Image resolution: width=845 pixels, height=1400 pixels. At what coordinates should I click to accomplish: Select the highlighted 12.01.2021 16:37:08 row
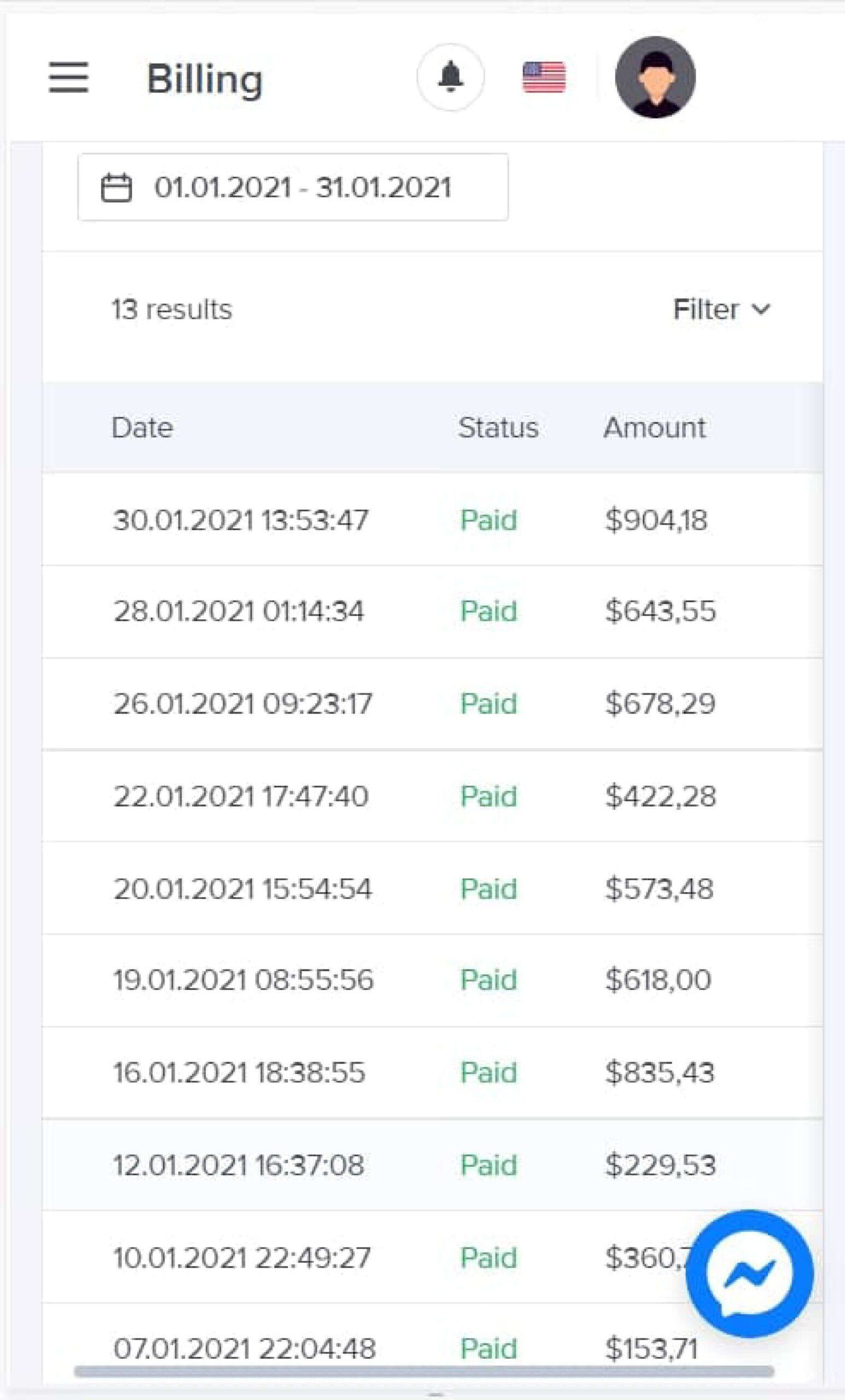tap(433, 1165)
